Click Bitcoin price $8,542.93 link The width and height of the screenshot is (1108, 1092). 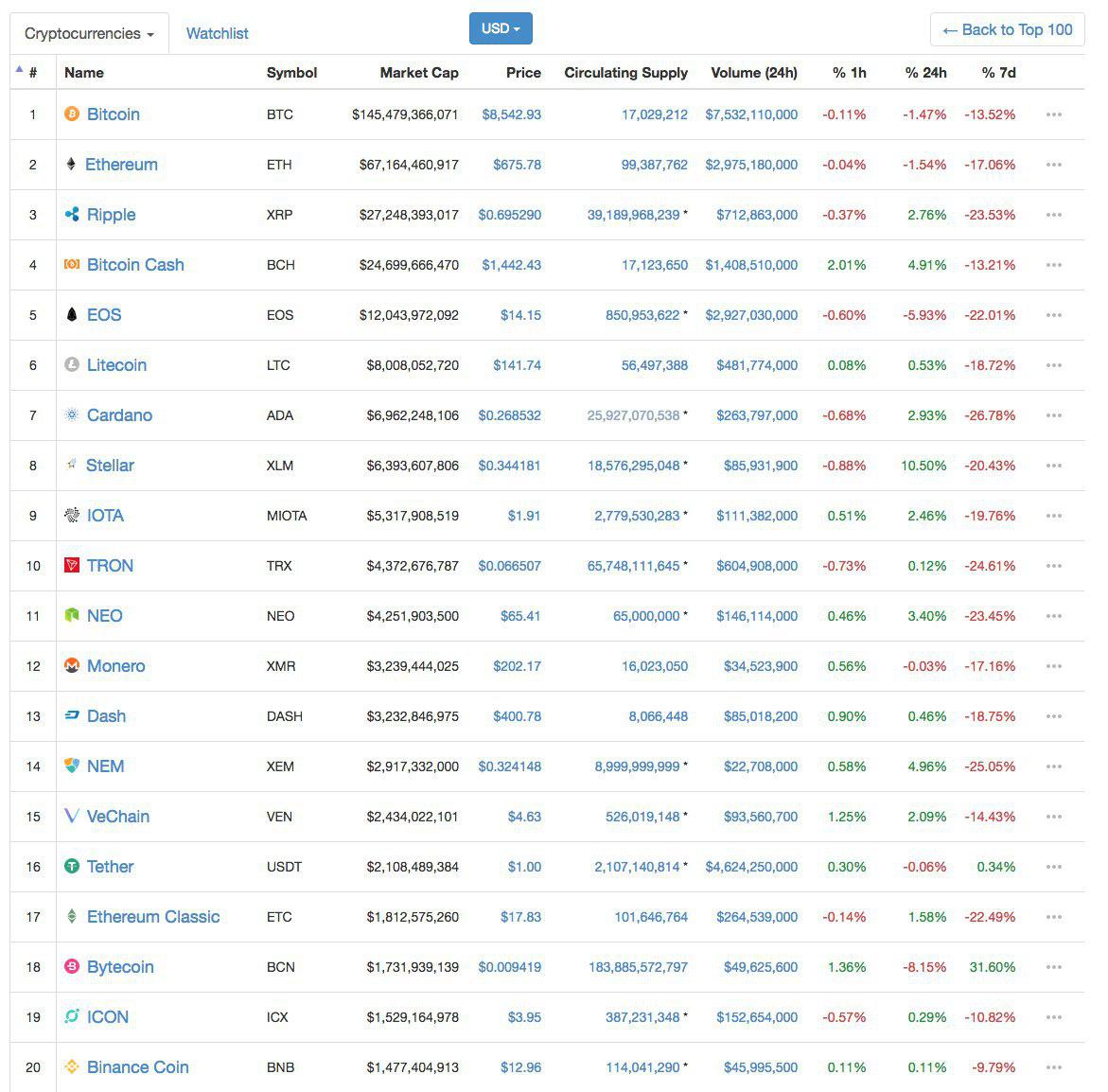pos(512,114)
